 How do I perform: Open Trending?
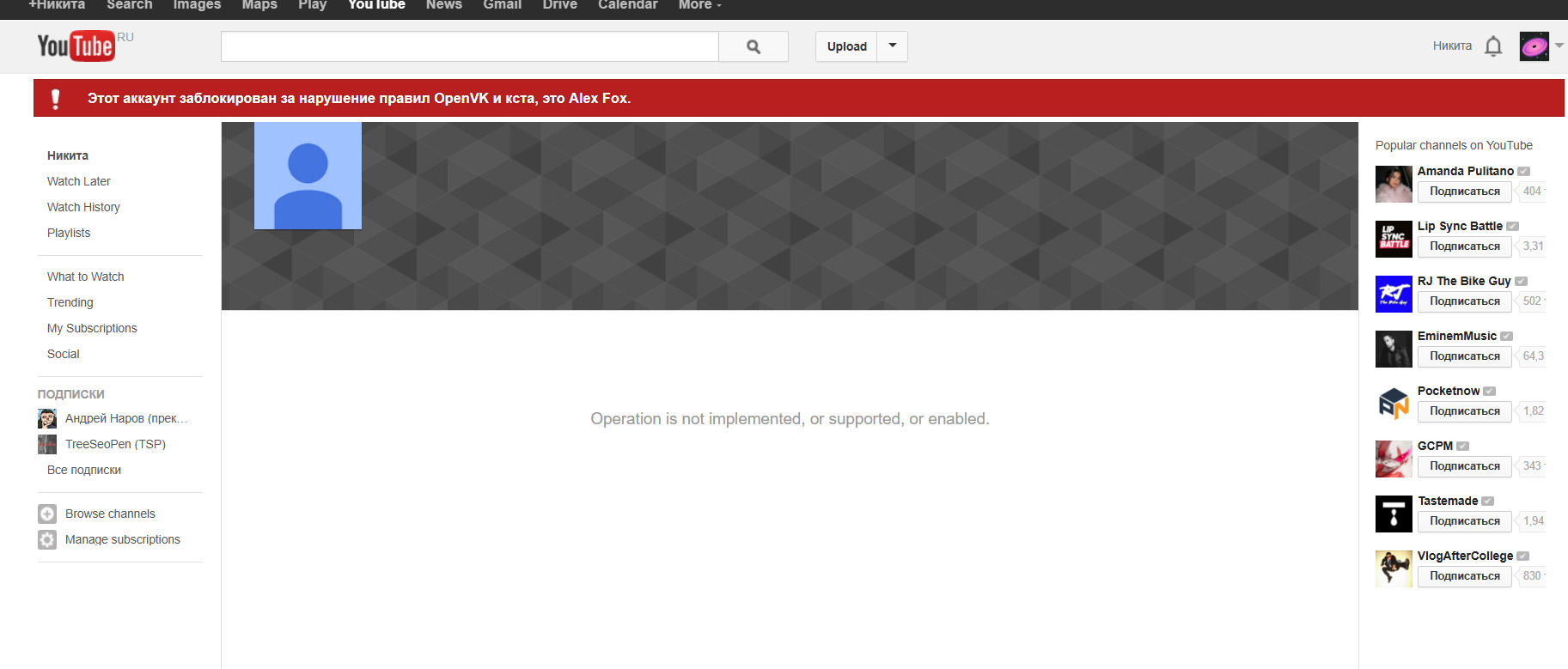pos(70,302)
